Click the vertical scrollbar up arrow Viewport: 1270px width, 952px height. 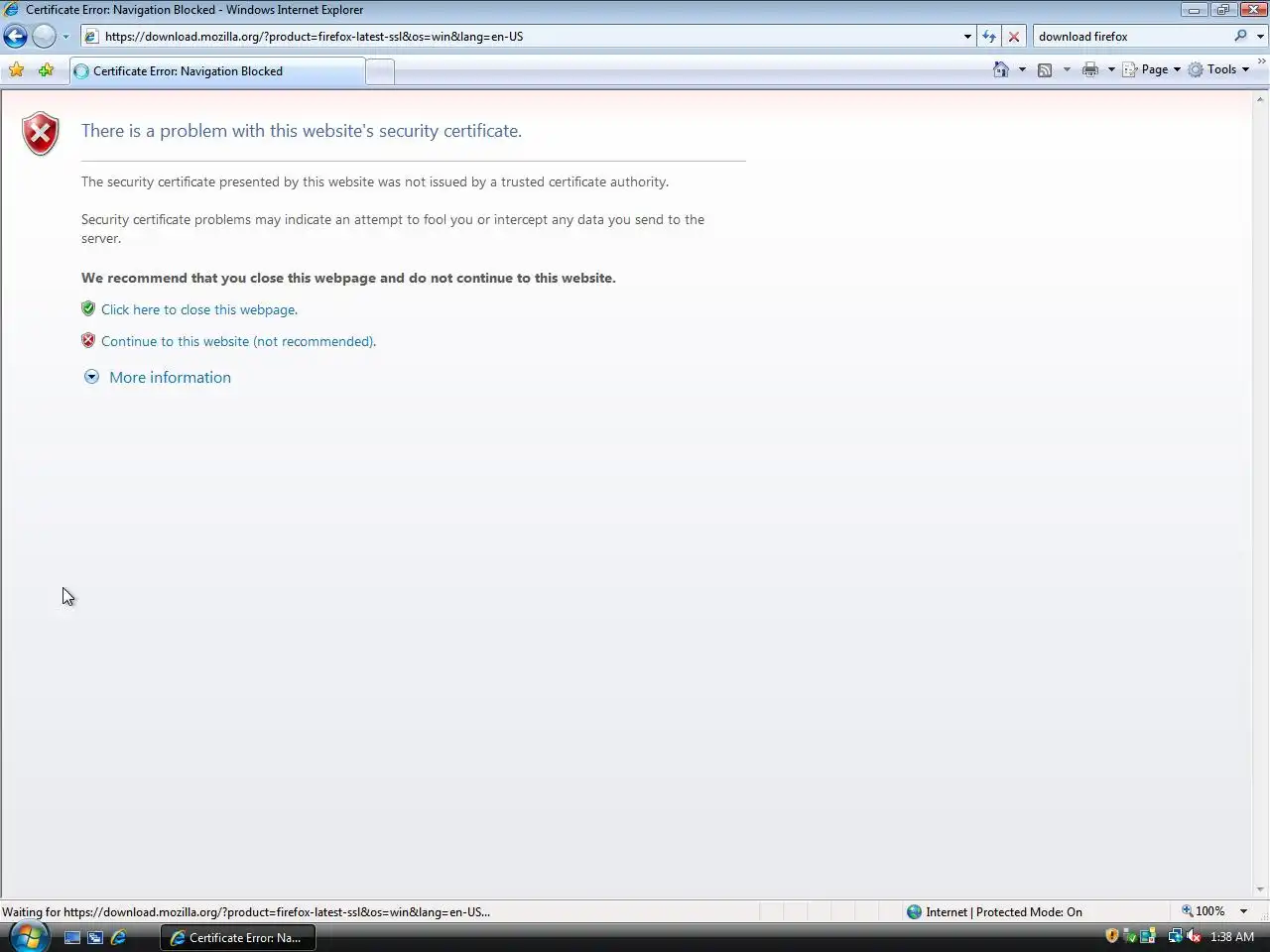pos(1261,98)
